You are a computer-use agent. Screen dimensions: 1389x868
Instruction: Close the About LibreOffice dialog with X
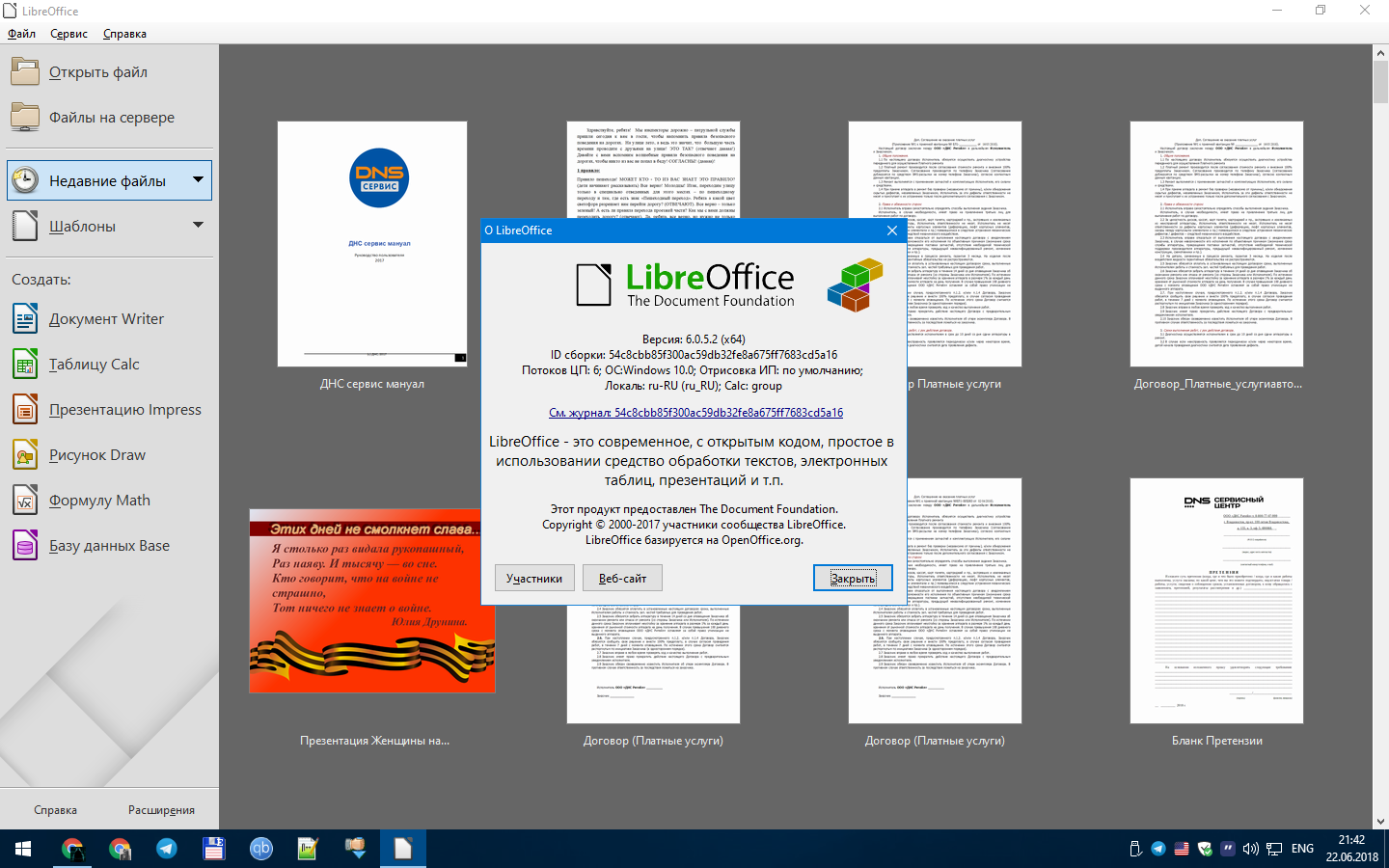coord(892,231)
